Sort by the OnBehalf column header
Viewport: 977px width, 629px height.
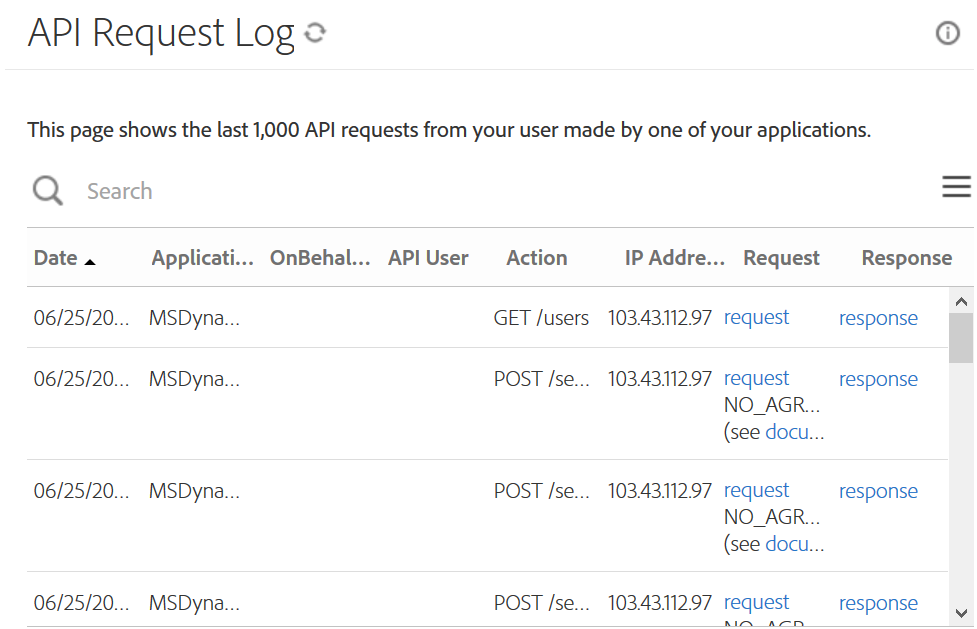pos(320,257)
